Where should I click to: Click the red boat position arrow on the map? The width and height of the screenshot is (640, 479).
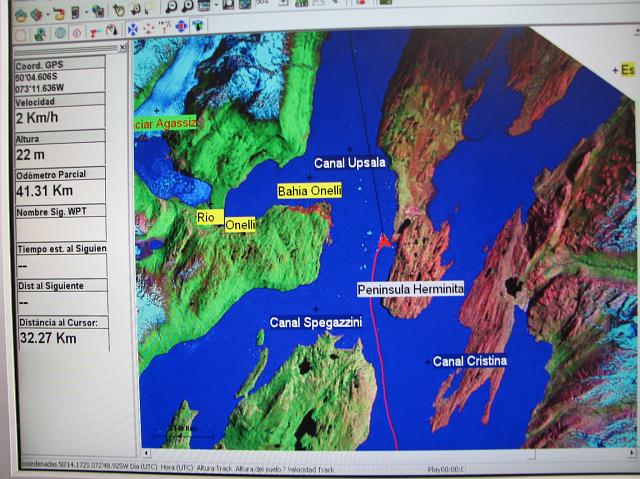(x=384, y=242)
